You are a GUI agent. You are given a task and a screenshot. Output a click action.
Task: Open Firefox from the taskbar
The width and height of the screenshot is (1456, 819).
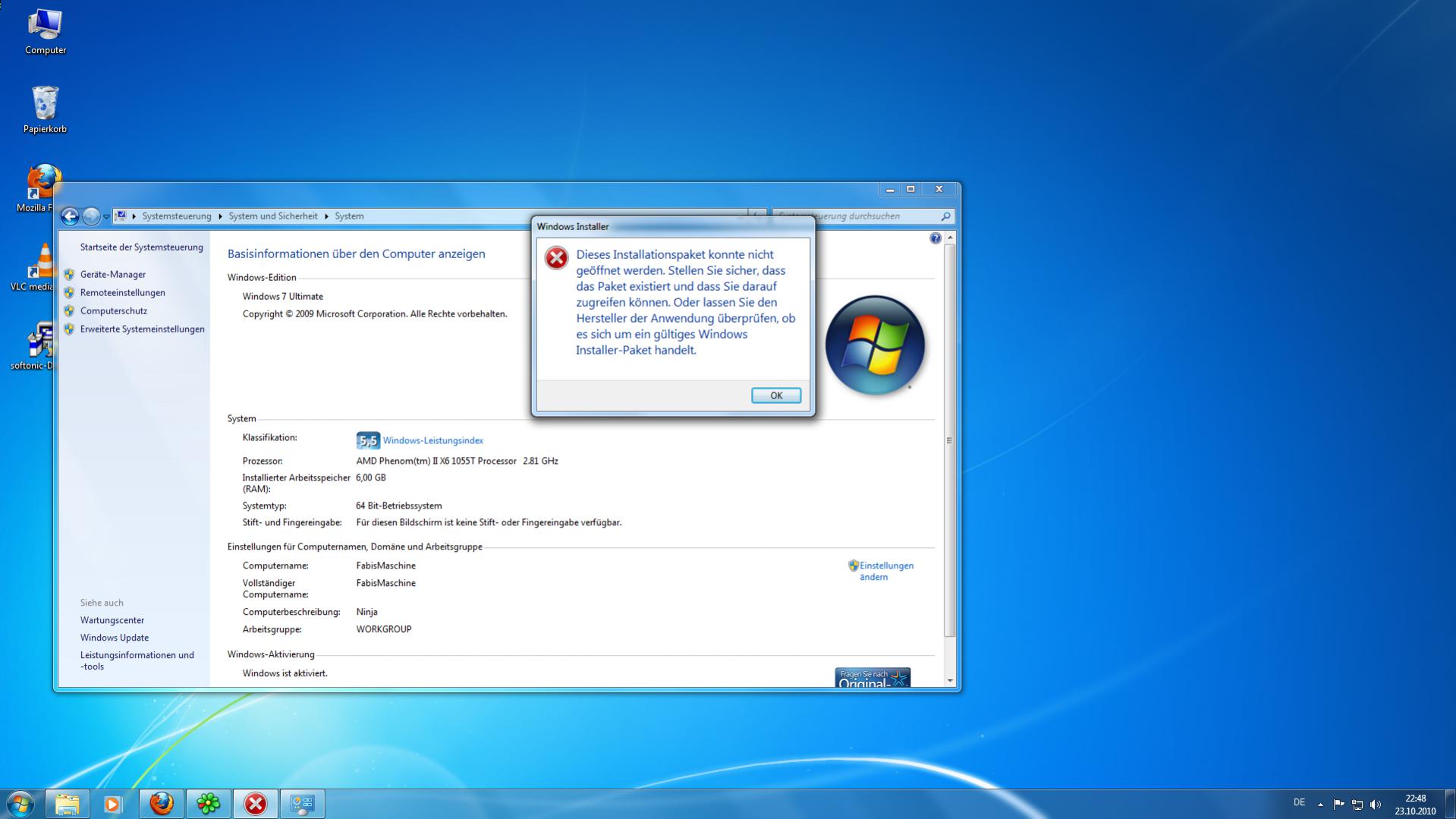(x=161, y=804)
